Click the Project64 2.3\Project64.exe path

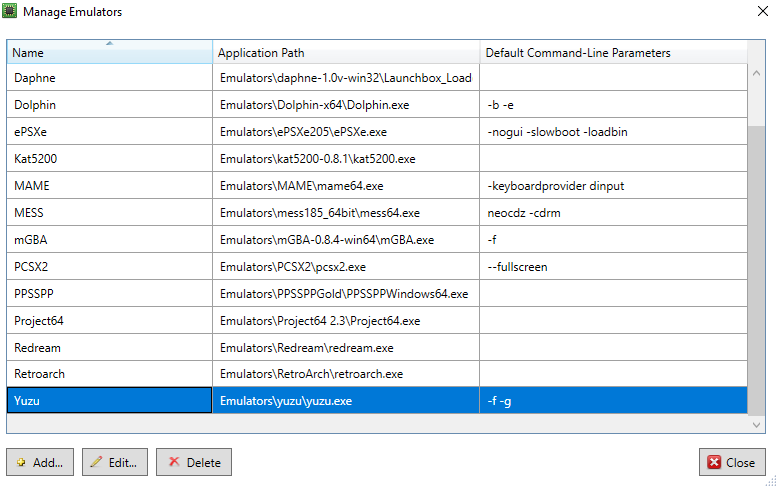coord(346,320)
